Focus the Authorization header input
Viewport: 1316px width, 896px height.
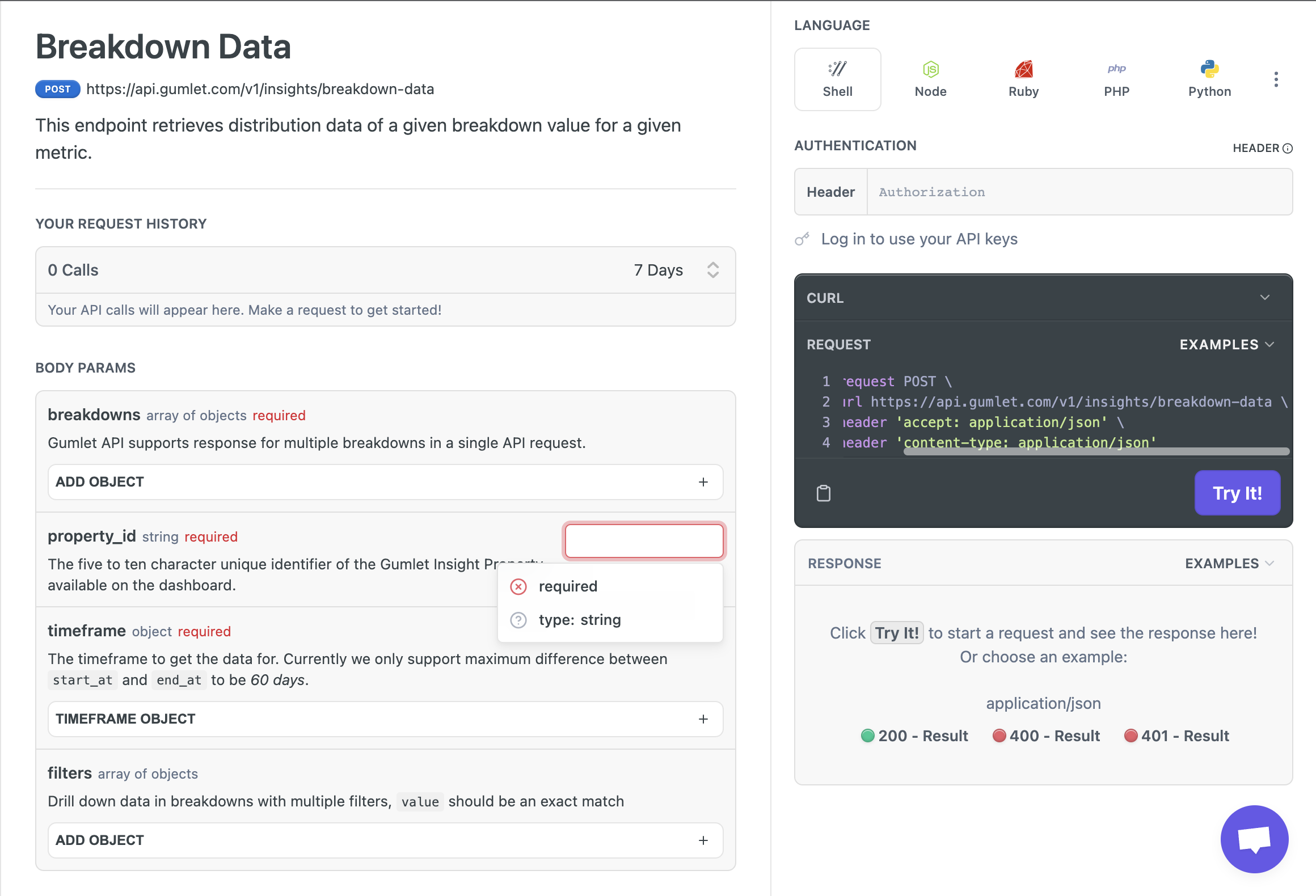1079,192
